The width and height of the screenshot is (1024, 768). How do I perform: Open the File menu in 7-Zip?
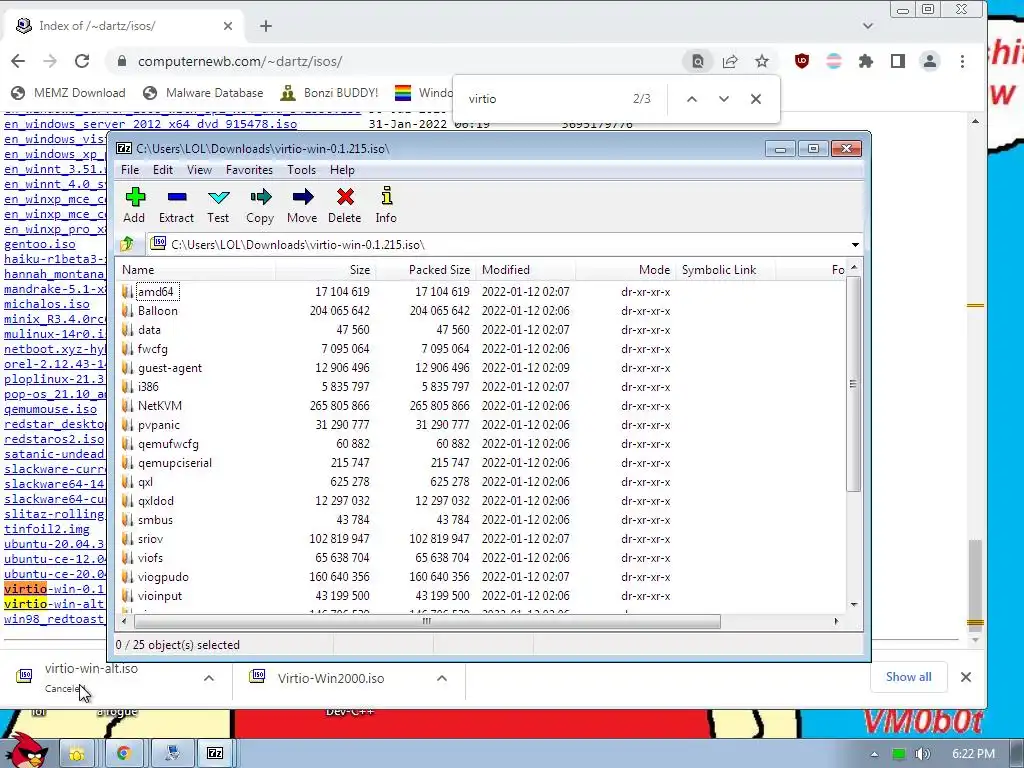(130, 170)
